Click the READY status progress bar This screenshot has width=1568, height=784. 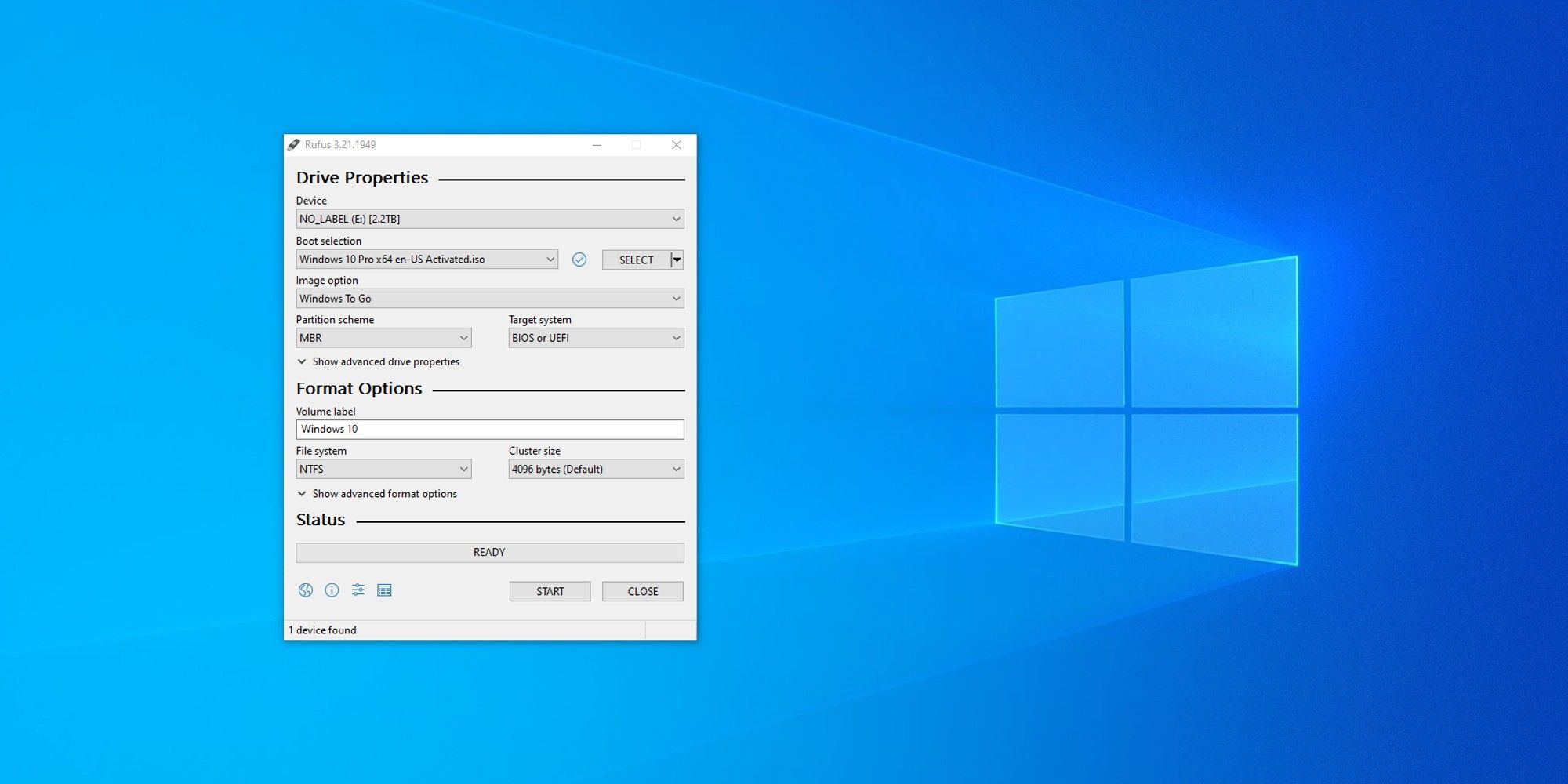coord(490,552)
